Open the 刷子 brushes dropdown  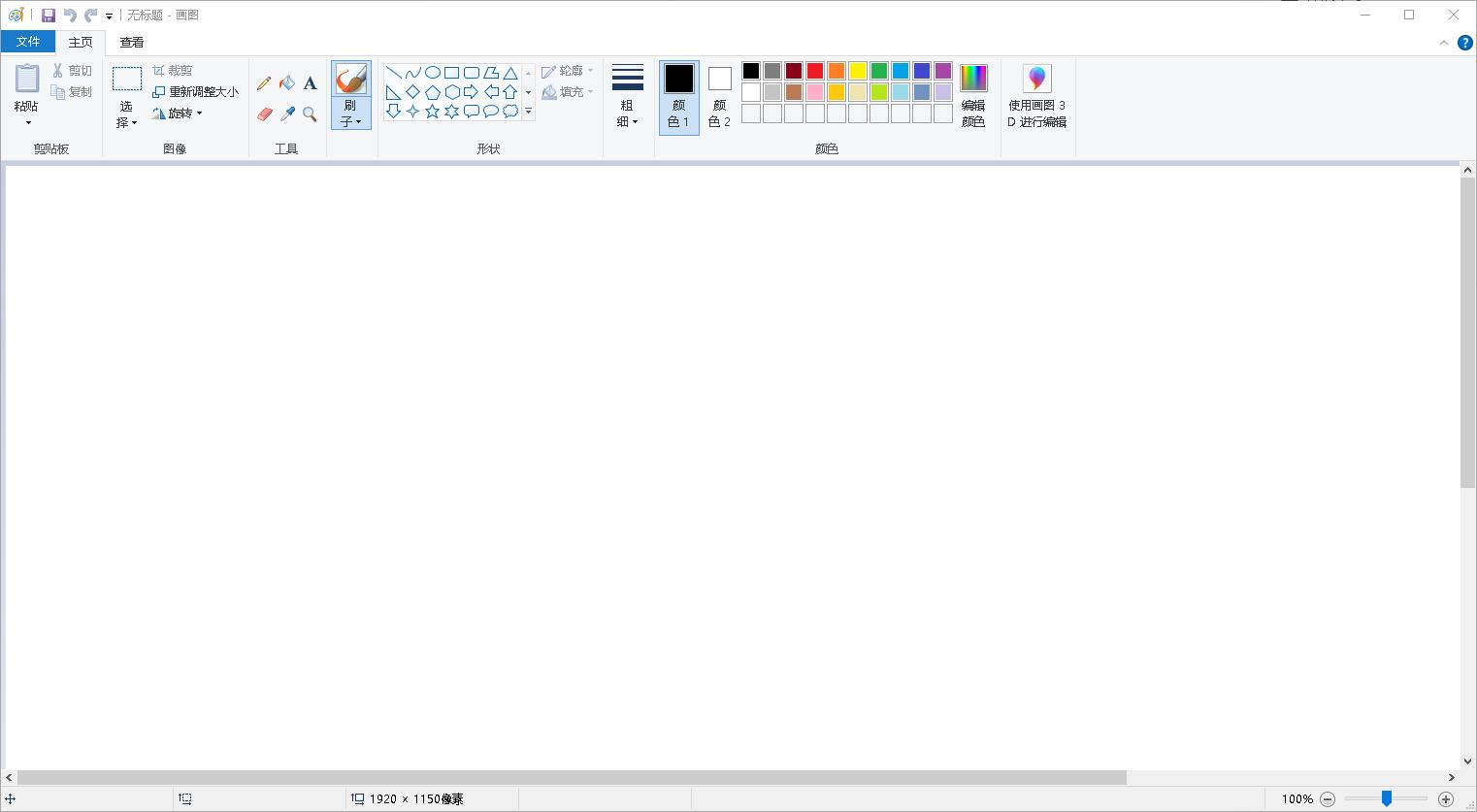click(x=350, y=114)
